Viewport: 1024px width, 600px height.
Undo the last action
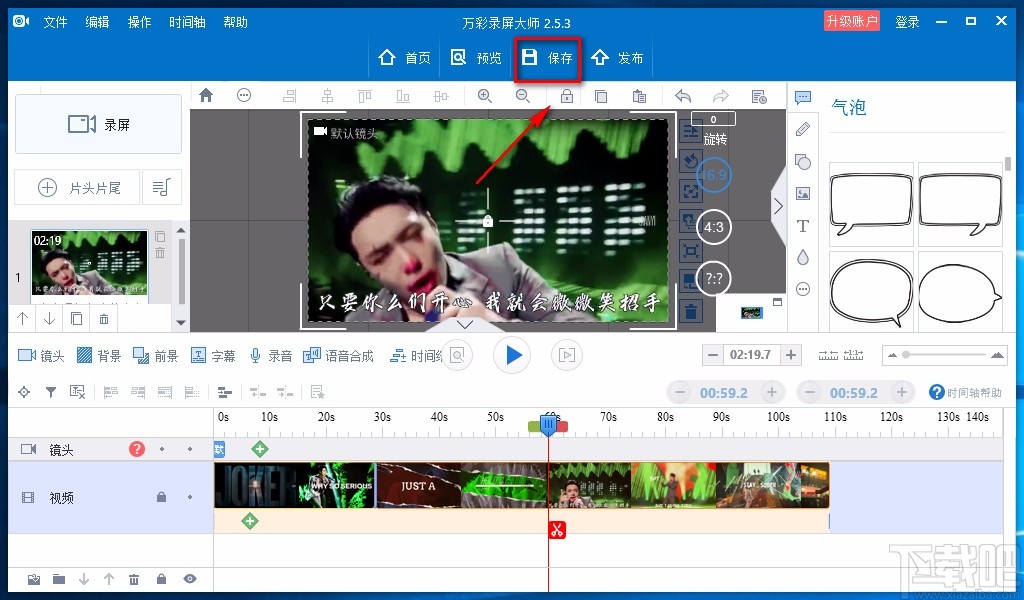click(x=683, y=97)
